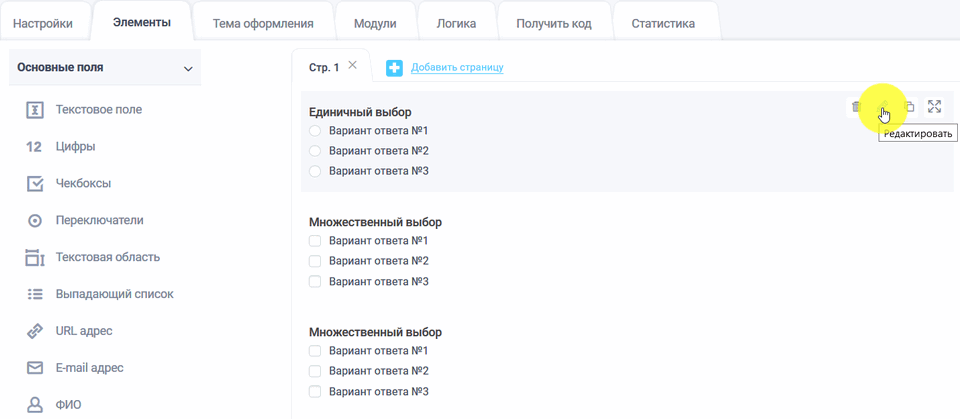Viewport: 960px width, 419px height.
Task: Click the second Множественный выбор question title
Action: 375,333
